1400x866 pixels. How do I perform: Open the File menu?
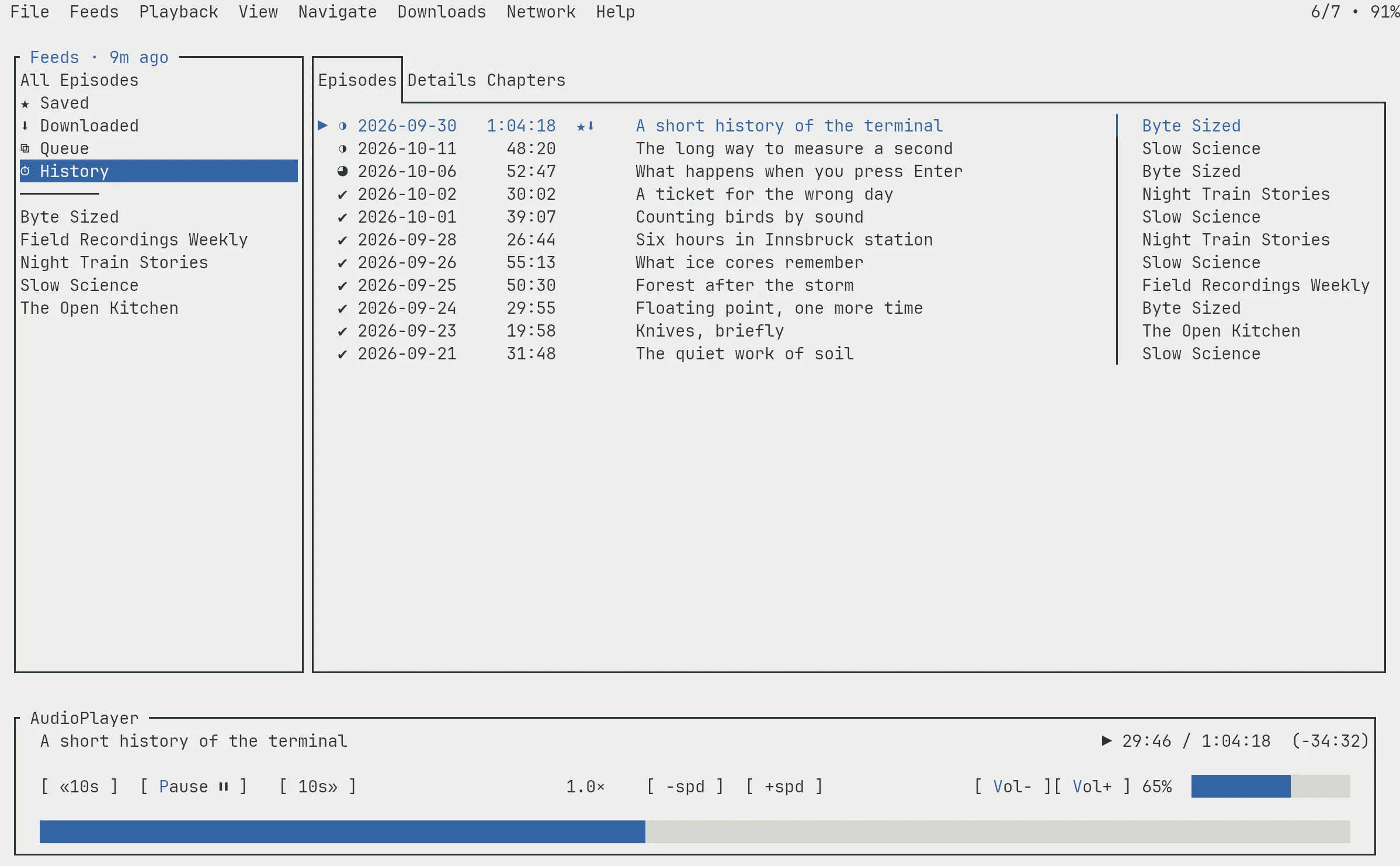[30, 12]
